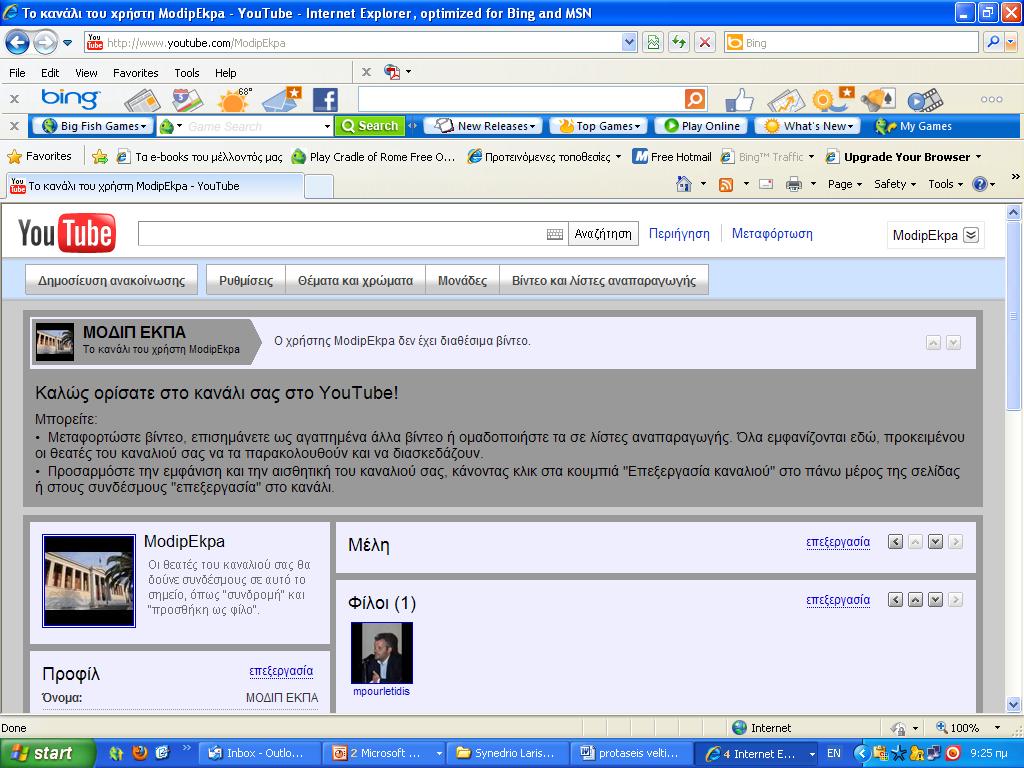This screenshot has width=1024, height=768.
Task: Click the newspaper news icon on Bing bar
Action: 142,100
